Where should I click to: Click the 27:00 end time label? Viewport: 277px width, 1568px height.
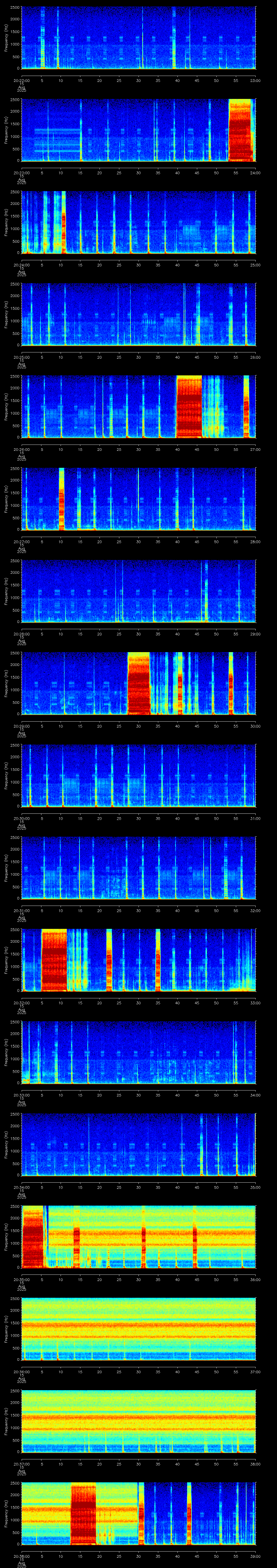tap(255, 449)
